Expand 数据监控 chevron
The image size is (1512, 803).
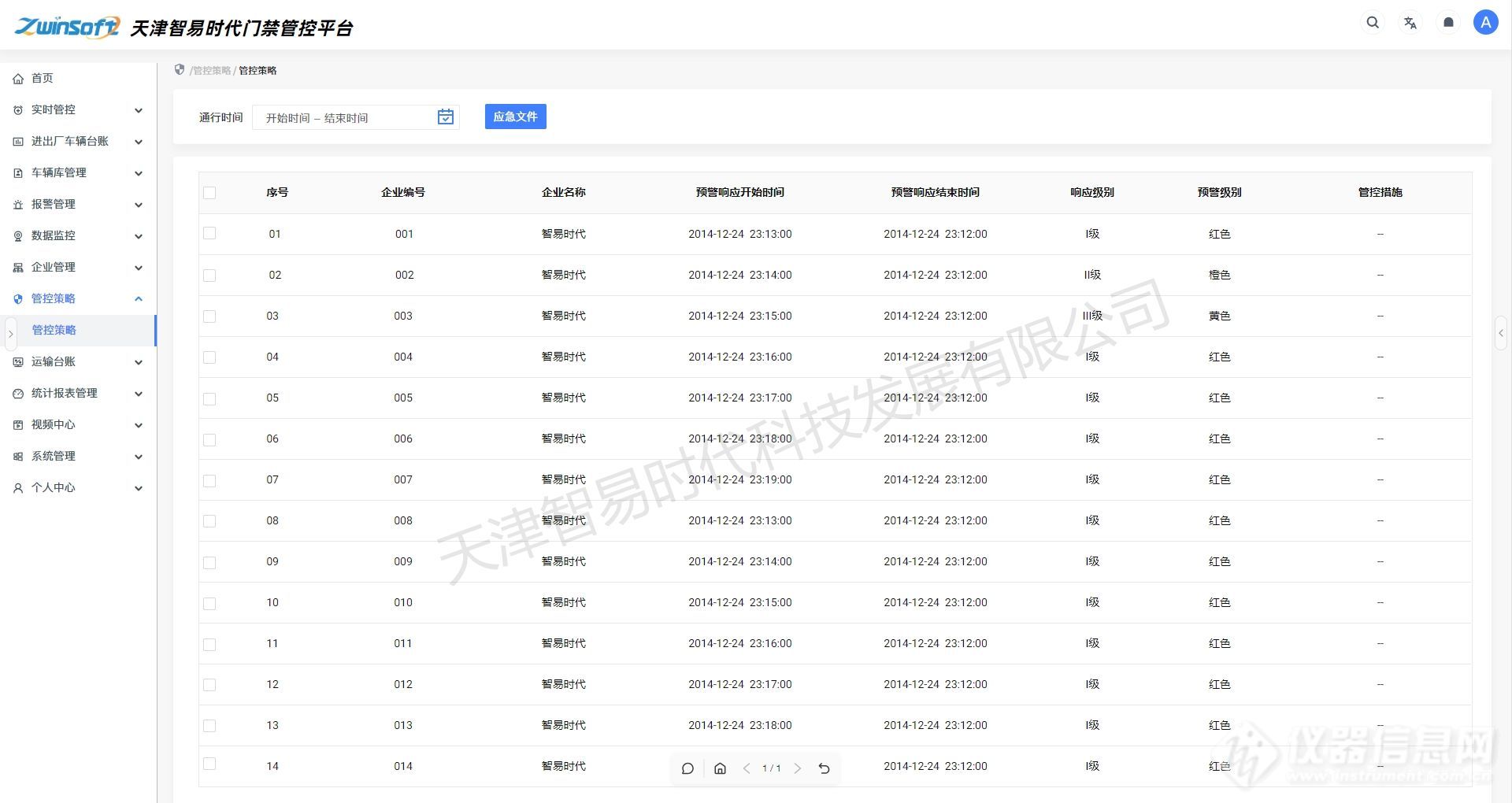point(139,236)
